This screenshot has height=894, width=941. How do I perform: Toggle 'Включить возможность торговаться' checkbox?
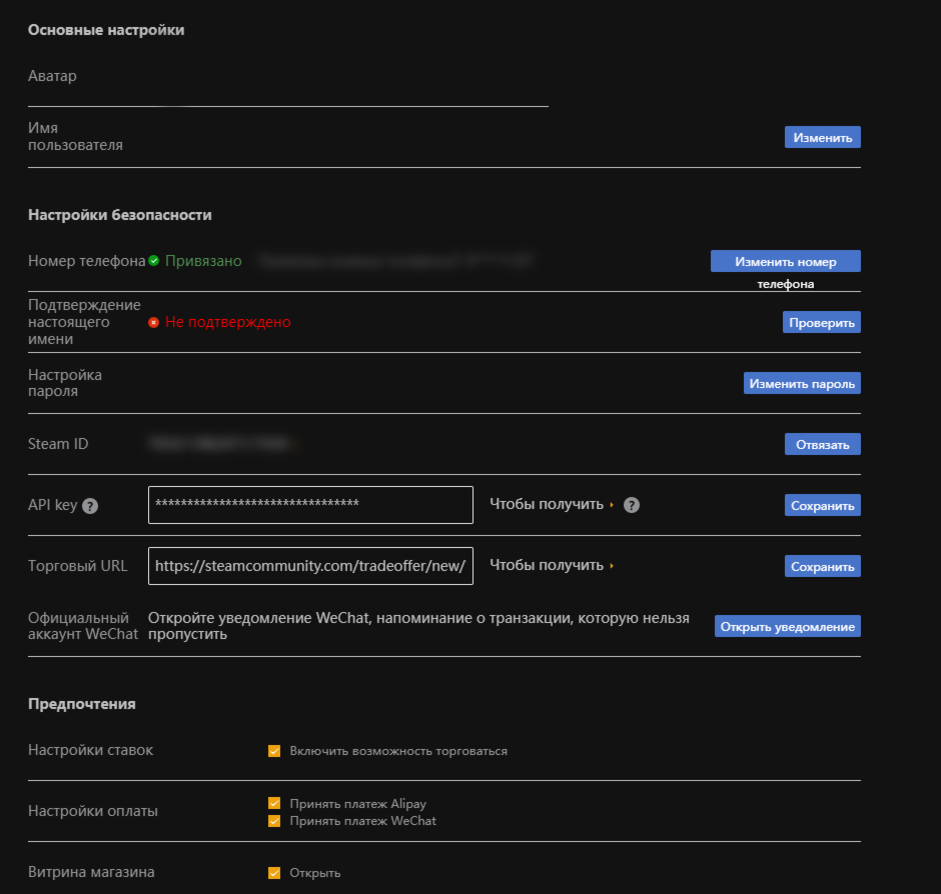coord(274,751)
